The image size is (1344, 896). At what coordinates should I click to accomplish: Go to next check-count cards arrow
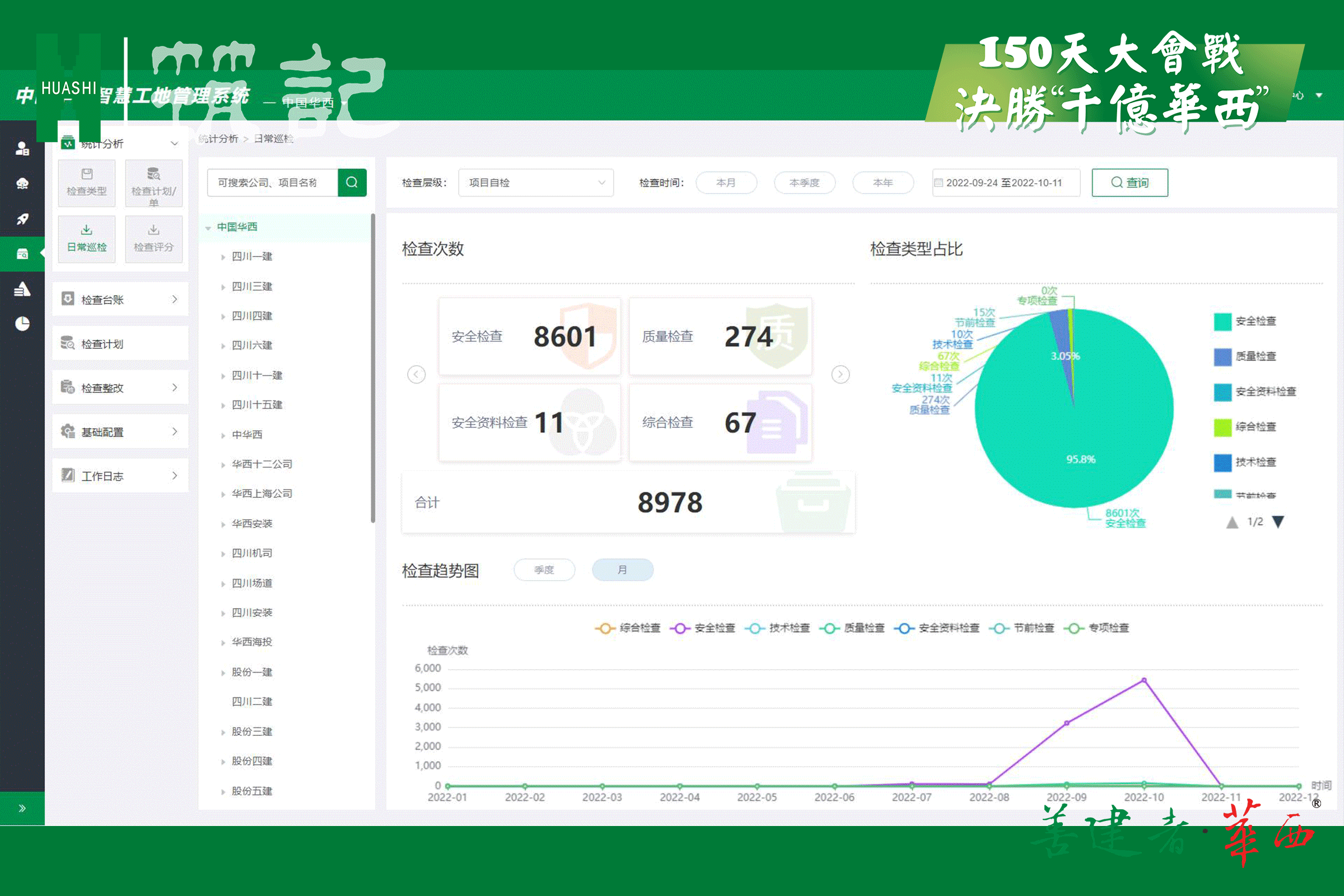840,375
